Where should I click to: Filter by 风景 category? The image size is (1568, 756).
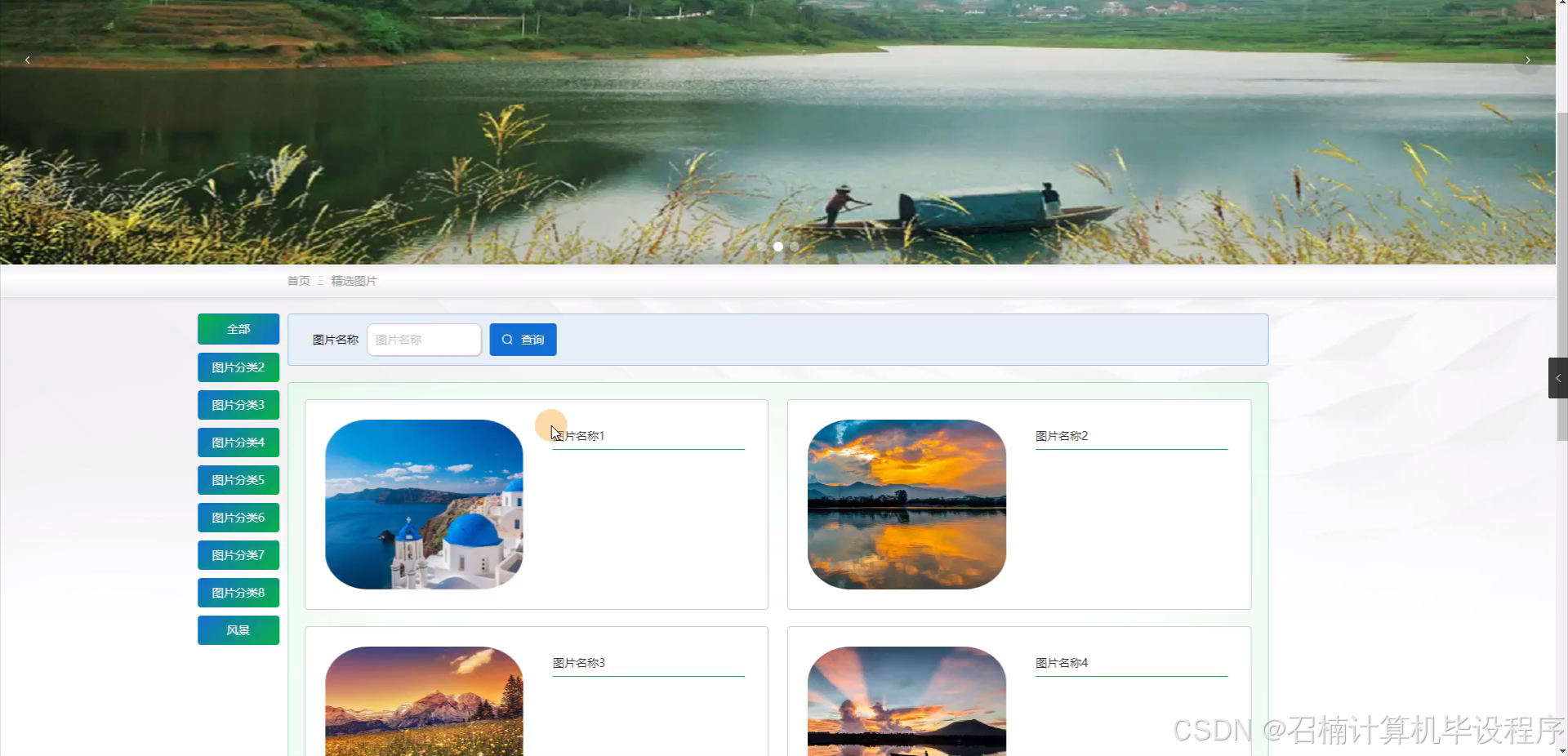point(238,630)
